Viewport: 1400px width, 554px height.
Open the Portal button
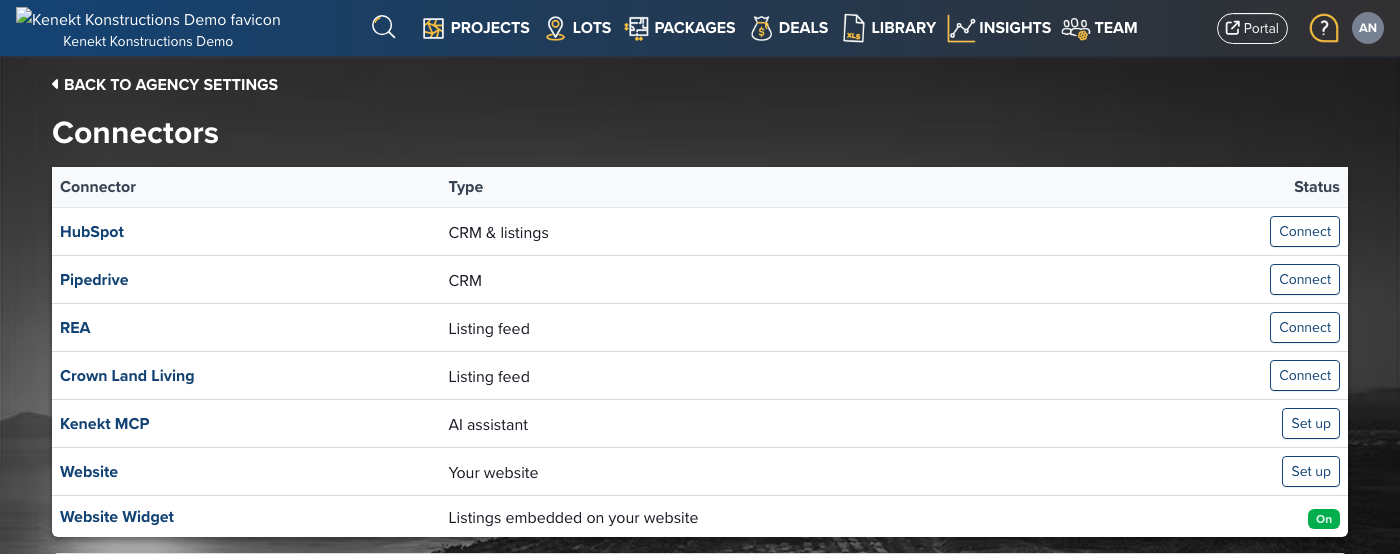coord(1252,28)
